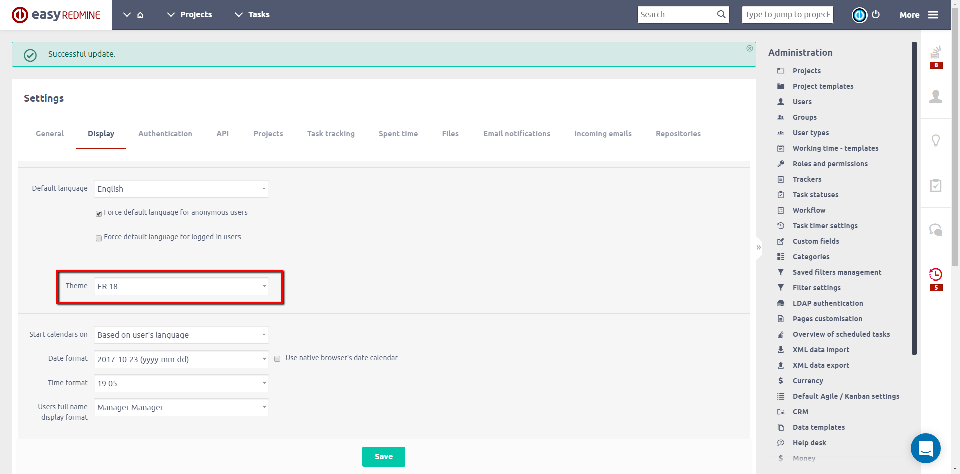Open the Email notifications tab
The width and height of the screenshot is (960, 474).
pos(516,133)
